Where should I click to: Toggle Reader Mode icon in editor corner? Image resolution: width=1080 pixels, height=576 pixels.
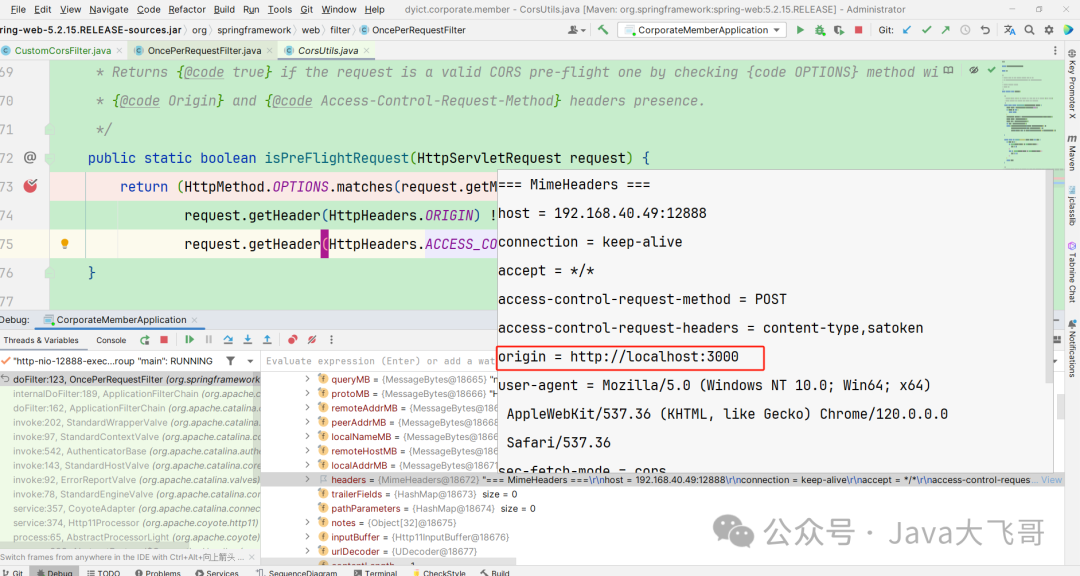948,70
